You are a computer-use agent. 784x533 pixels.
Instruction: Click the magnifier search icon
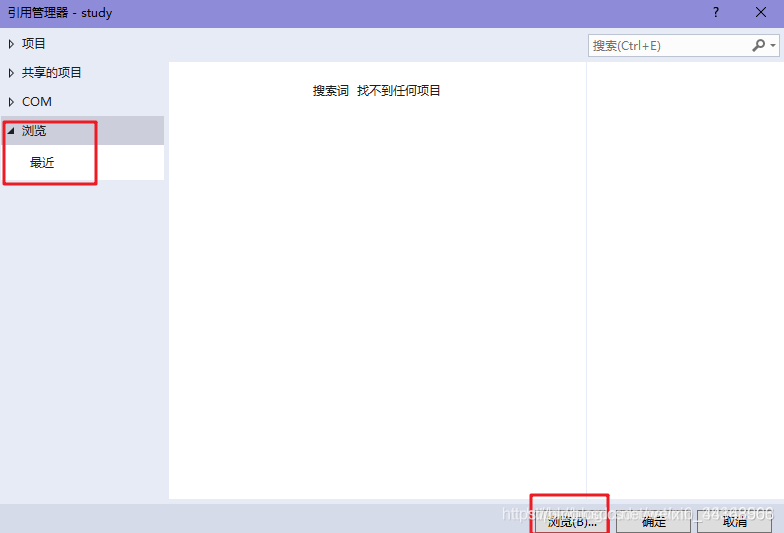(758, 46)
